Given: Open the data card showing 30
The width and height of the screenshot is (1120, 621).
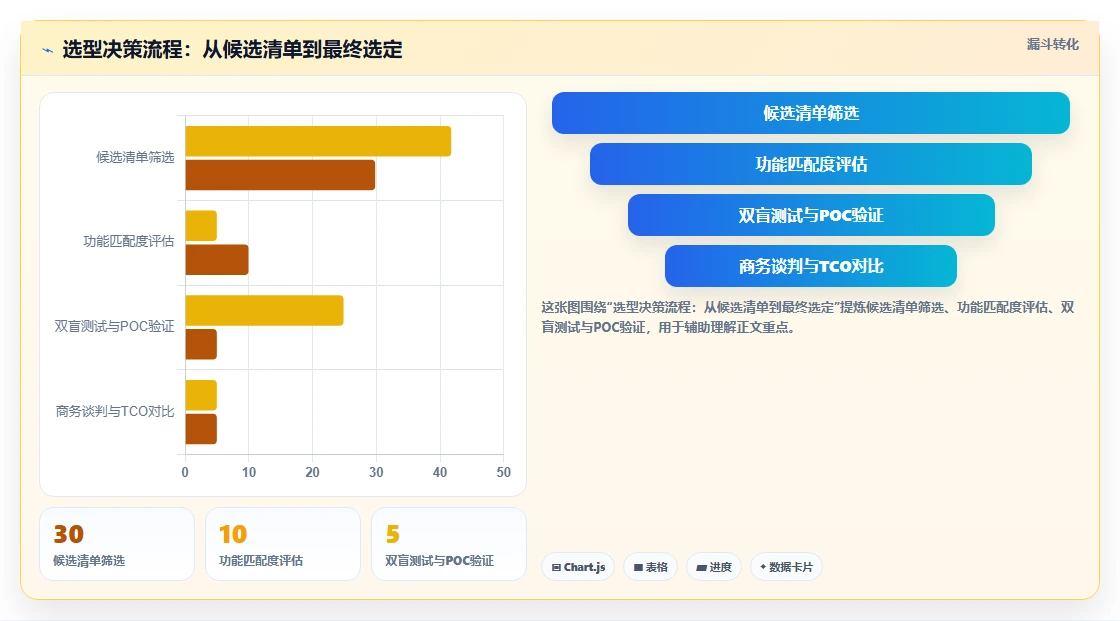Looking at the screenshot, I should pos(117,544).
